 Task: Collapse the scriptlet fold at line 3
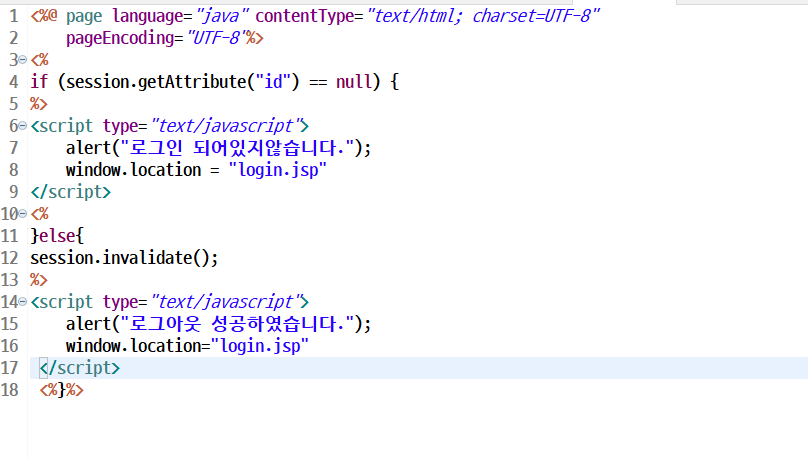23,60
